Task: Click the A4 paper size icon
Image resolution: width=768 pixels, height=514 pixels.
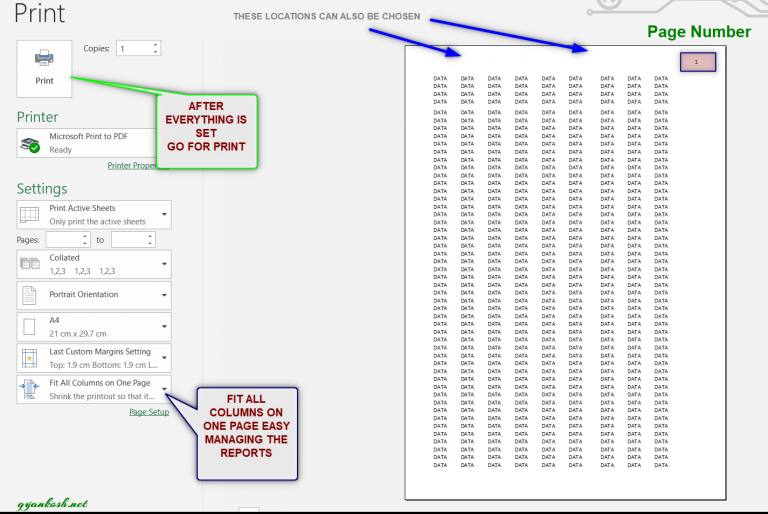Action: coord(29,326)
